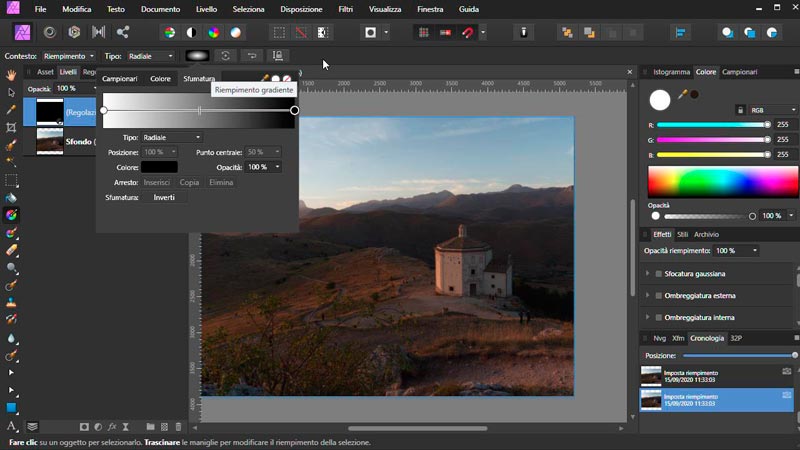Click the Elimina stop button
800x450 pixels.
pyautogui.click(x=221, y=182)
